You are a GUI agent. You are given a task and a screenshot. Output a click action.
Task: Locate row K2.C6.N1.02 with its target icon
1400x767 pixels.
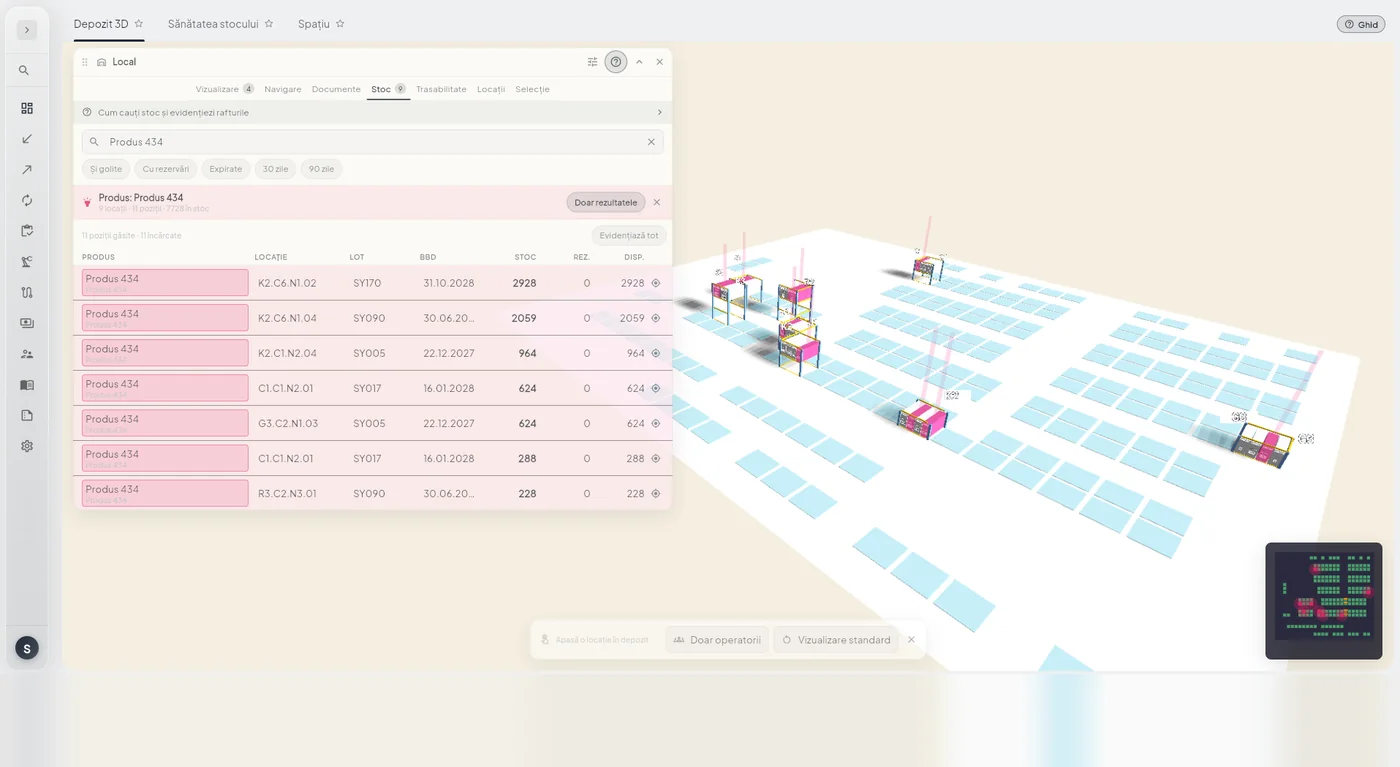[x=656, y=283]
